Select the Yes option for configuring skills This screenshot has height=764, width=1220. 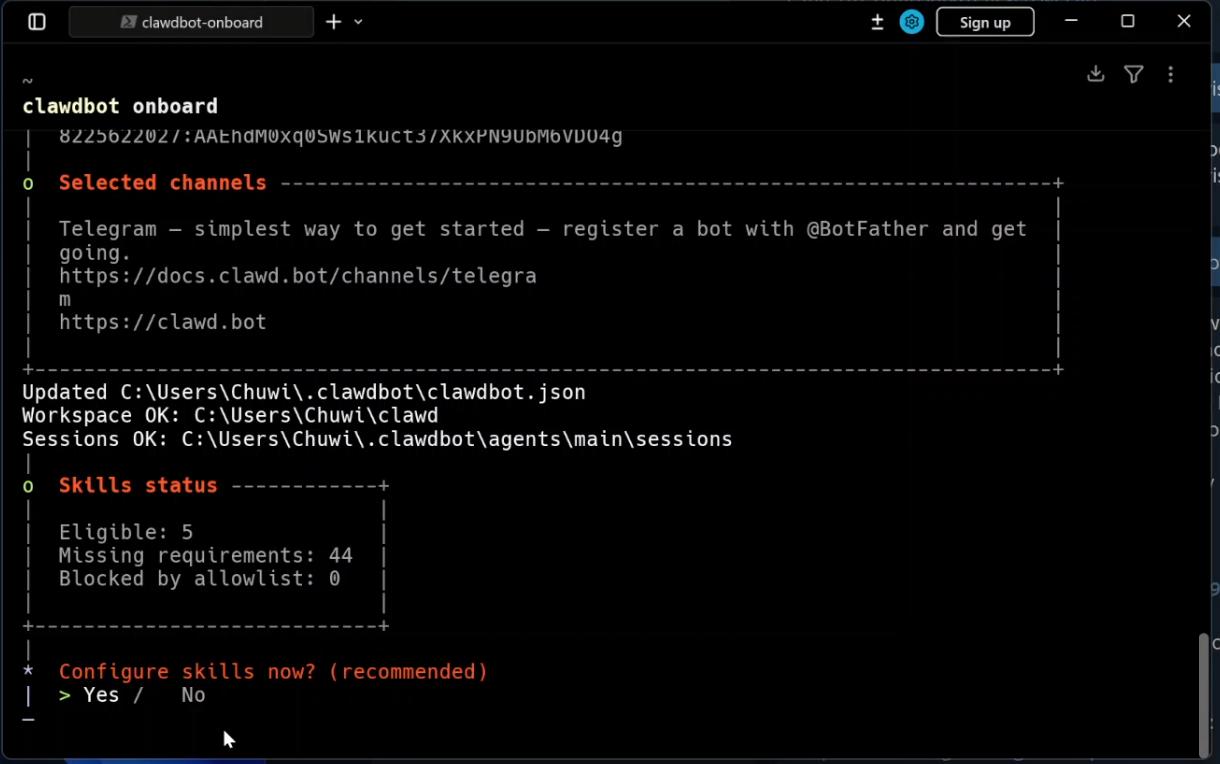point(100,695)
